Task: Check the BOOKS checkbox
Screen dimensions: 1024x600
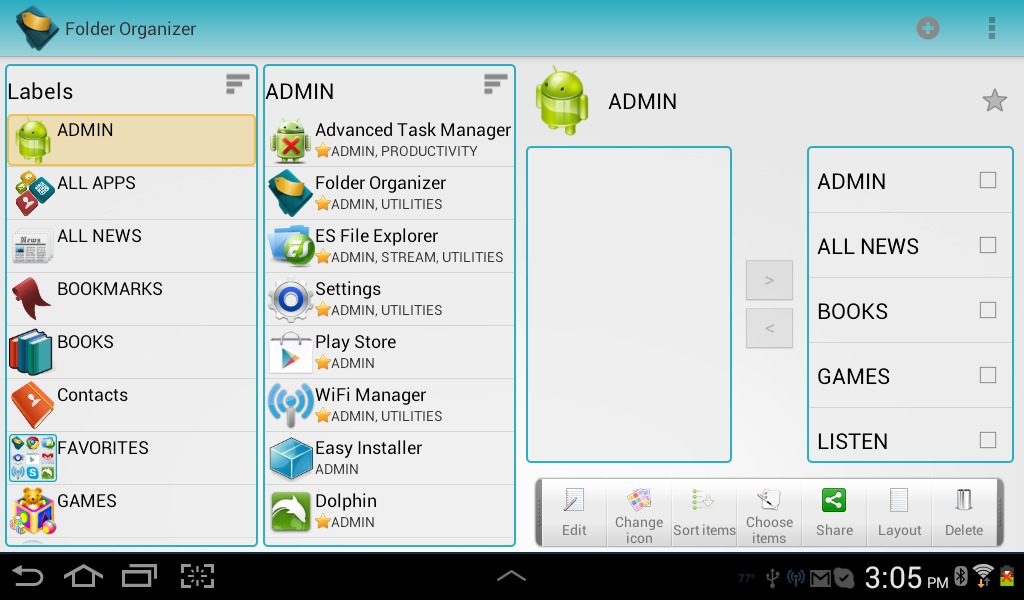Action: tap(987, 309)
